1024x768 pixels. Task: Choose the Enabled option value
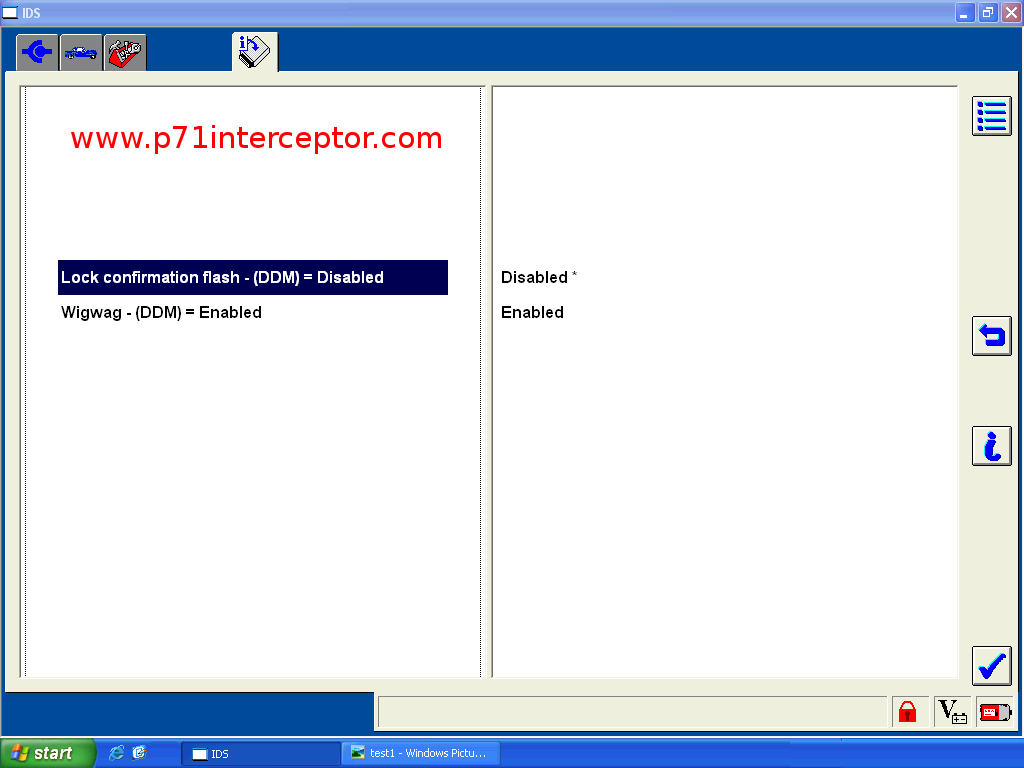533,313
